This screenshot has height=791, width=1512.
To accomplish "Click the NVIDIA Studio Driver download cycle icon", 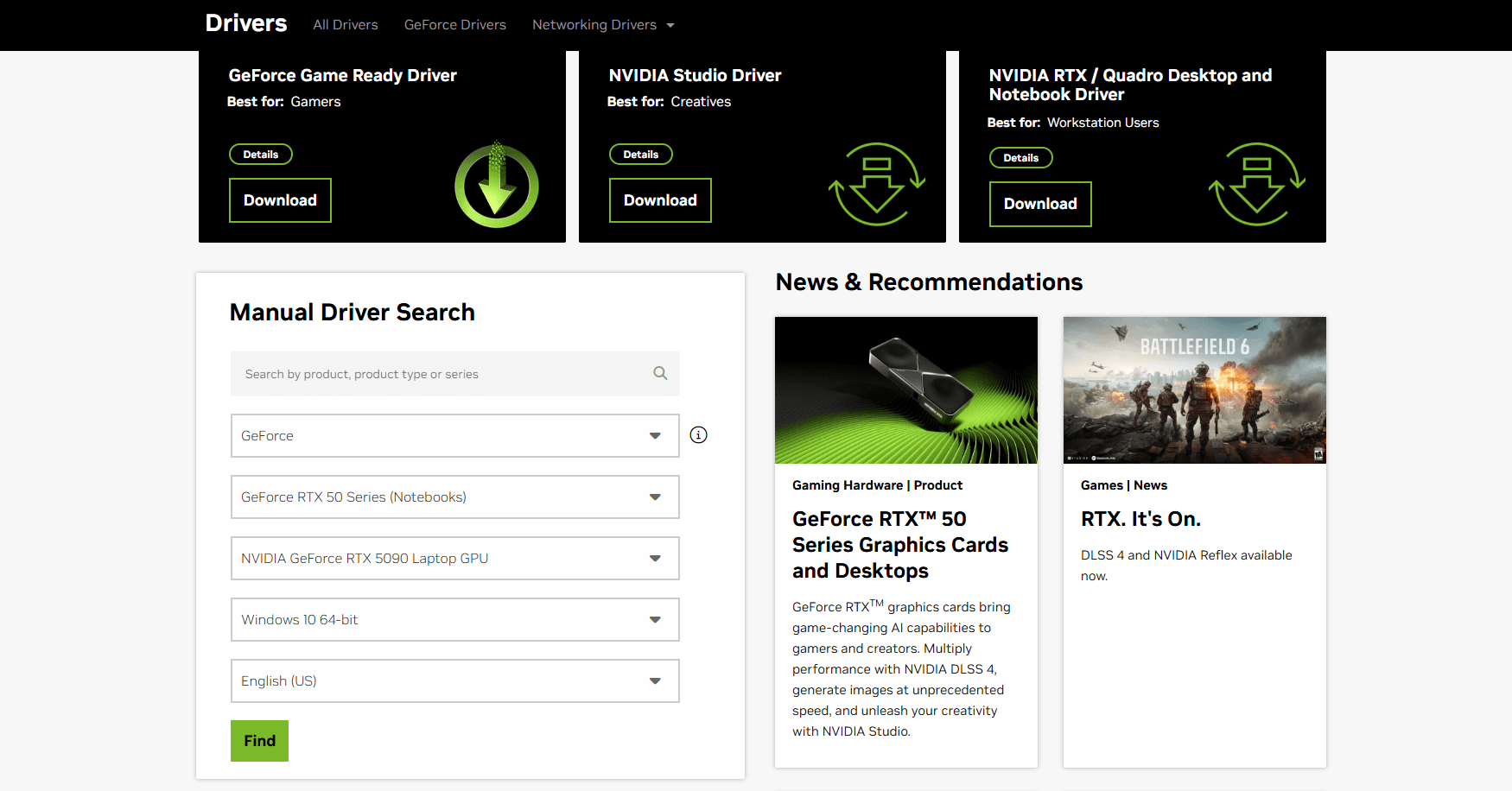I will click(x=877, y=185).
